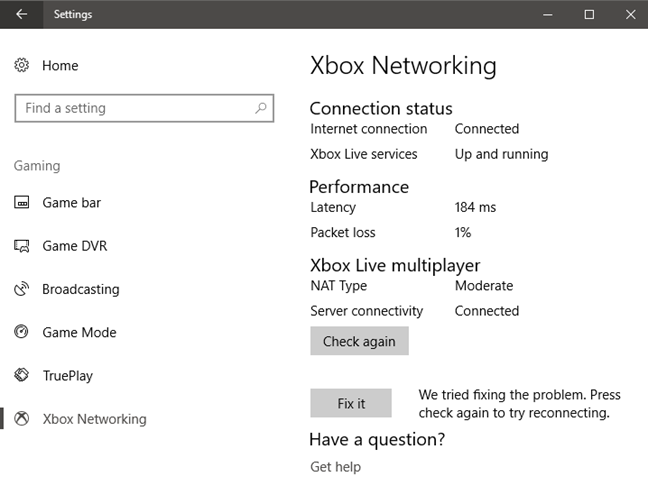Minimize the Settings window
The image size is (648, 504).
click(548, 14)
